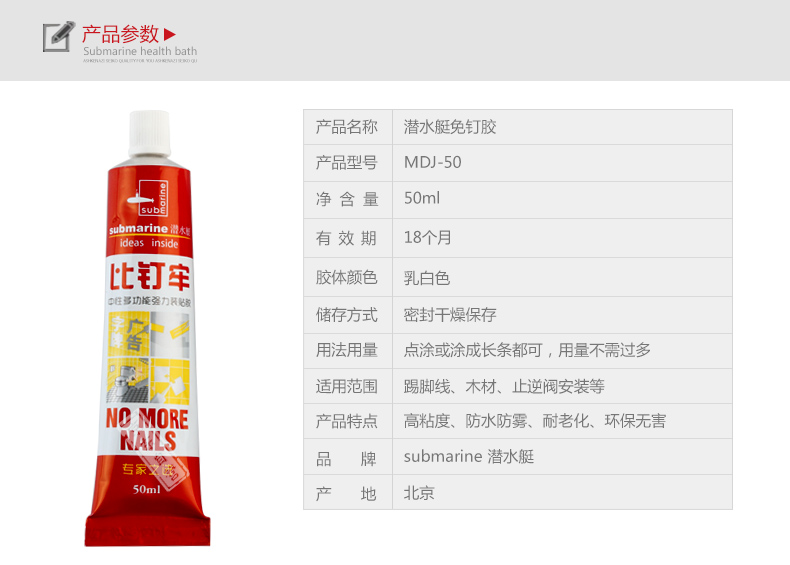
Task: Select the 18个月 shelf life value
Action: pos(427,237)
